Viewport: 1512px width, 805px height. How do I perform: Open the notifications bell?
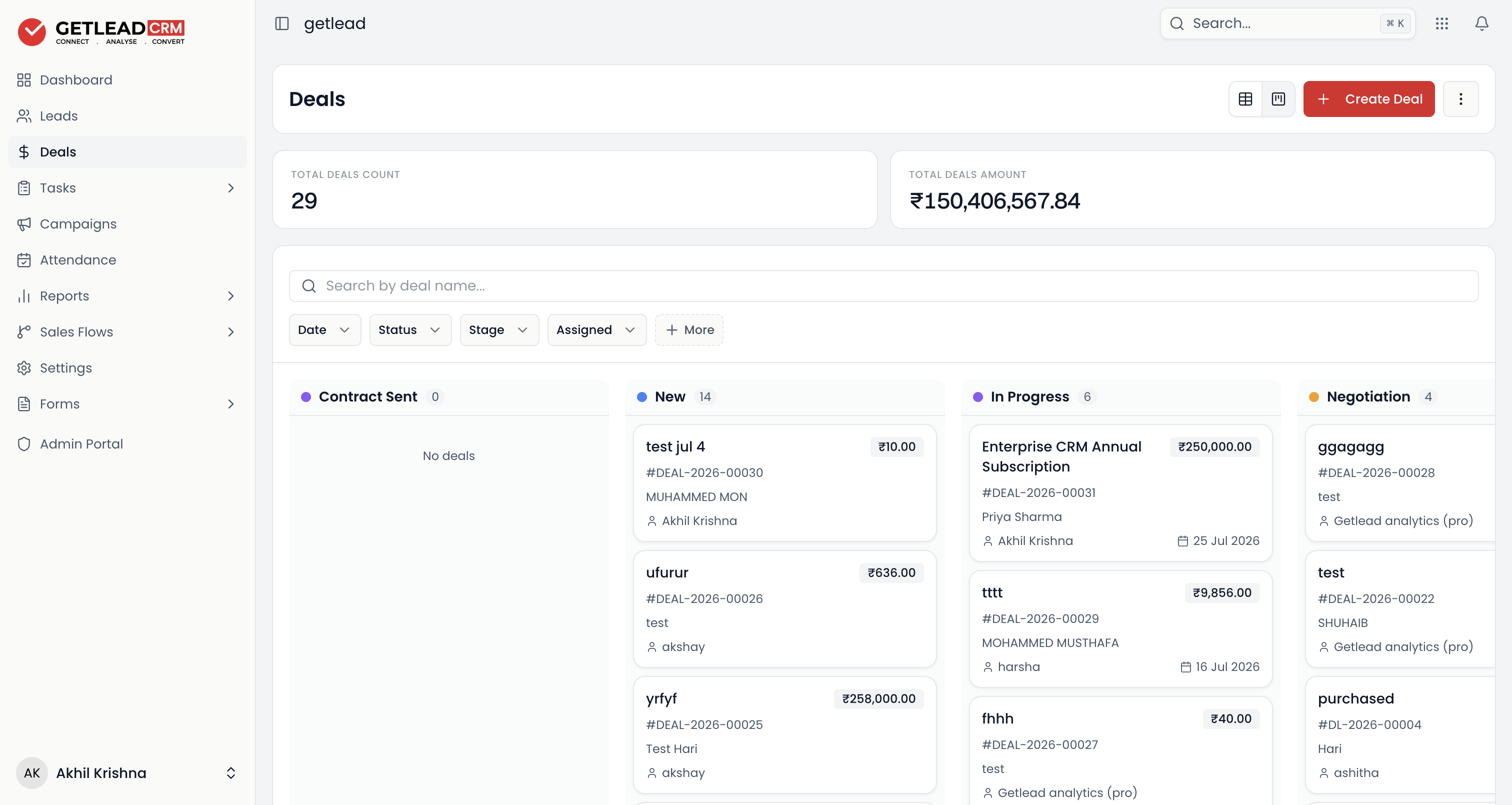click(x=1481, y=23)
